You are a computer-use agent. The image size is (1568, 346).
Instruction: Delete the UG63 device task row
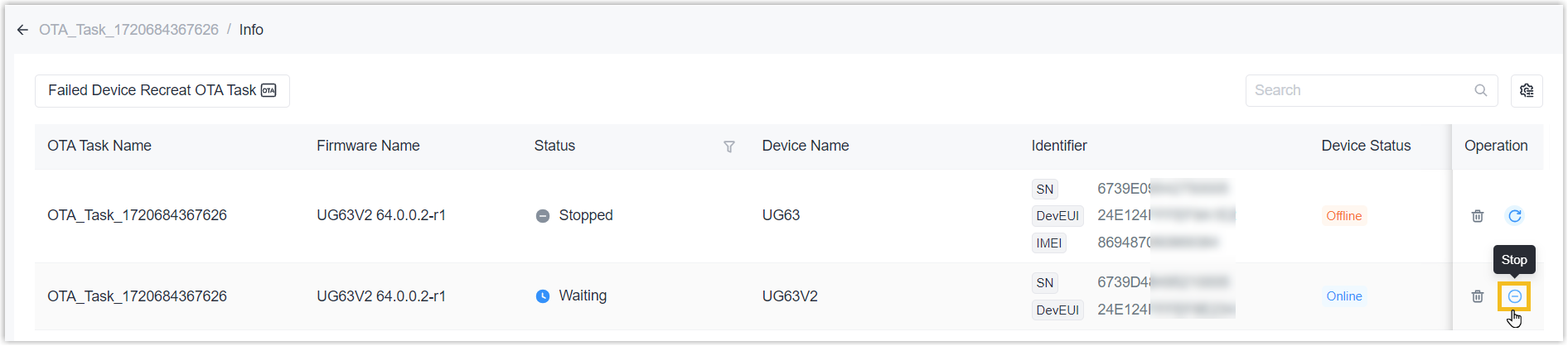pyautogui.click(x=1478, y=216)
